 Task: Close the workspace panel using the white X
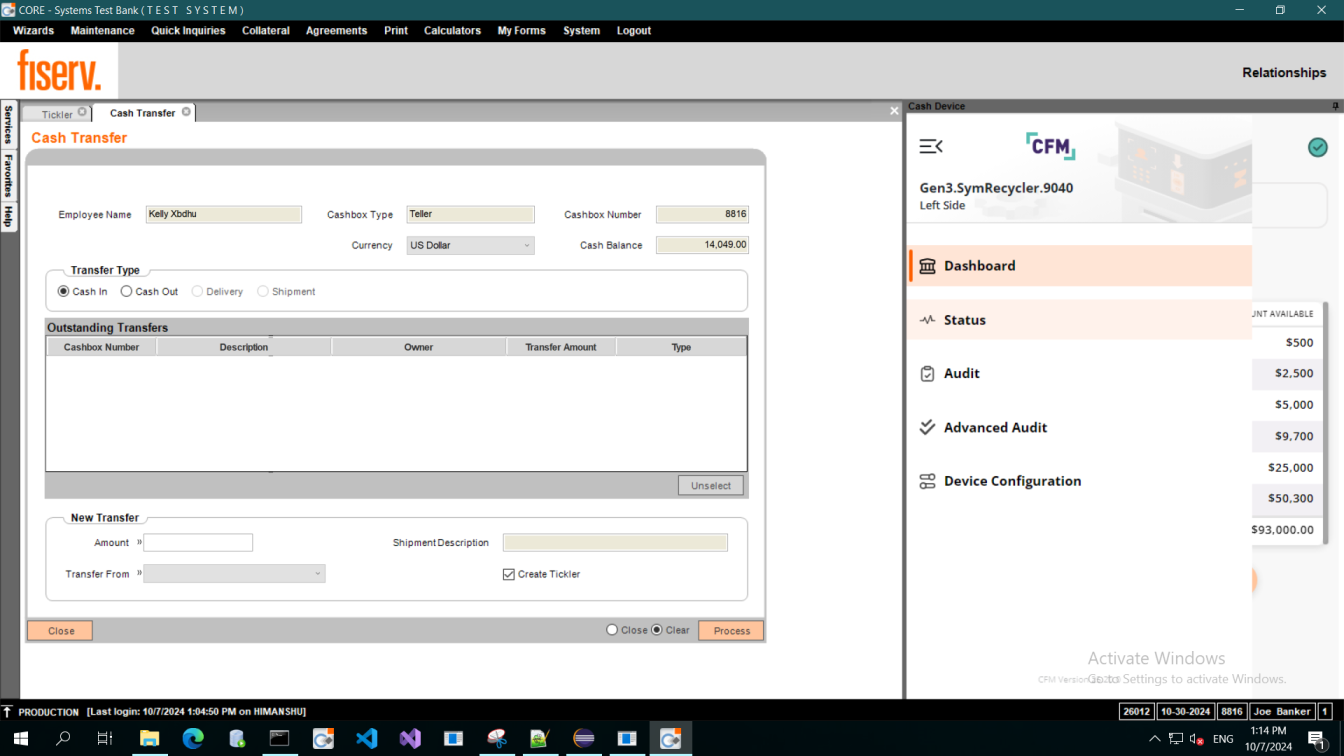[x=894, y=111]
